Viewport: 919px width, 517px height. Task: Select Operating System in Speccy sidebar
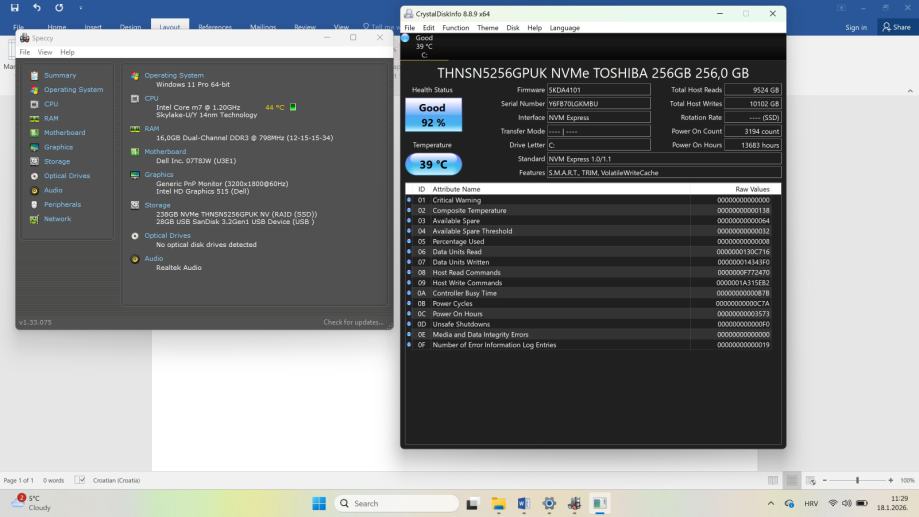(73, 90)
